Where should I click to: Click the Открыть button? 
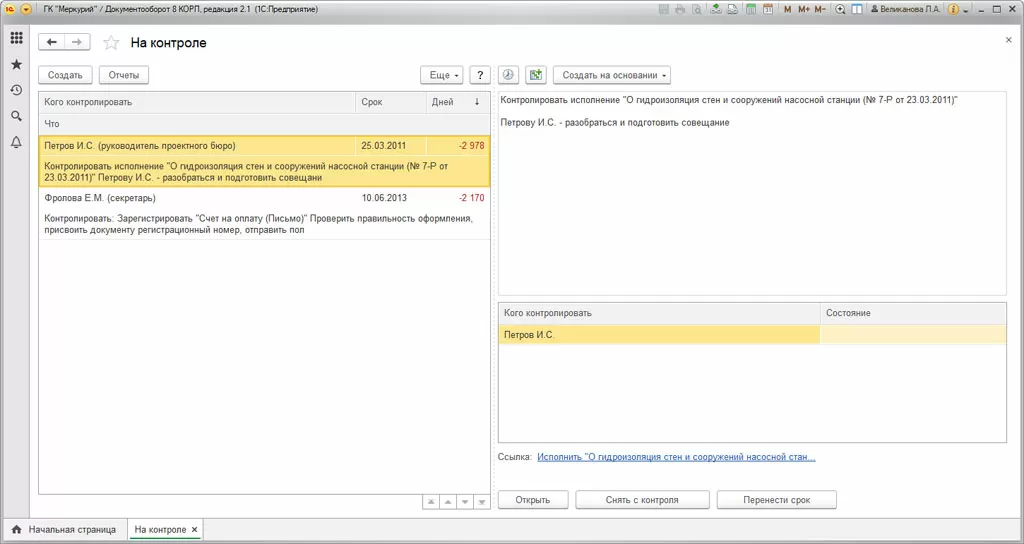coord(533,500)
